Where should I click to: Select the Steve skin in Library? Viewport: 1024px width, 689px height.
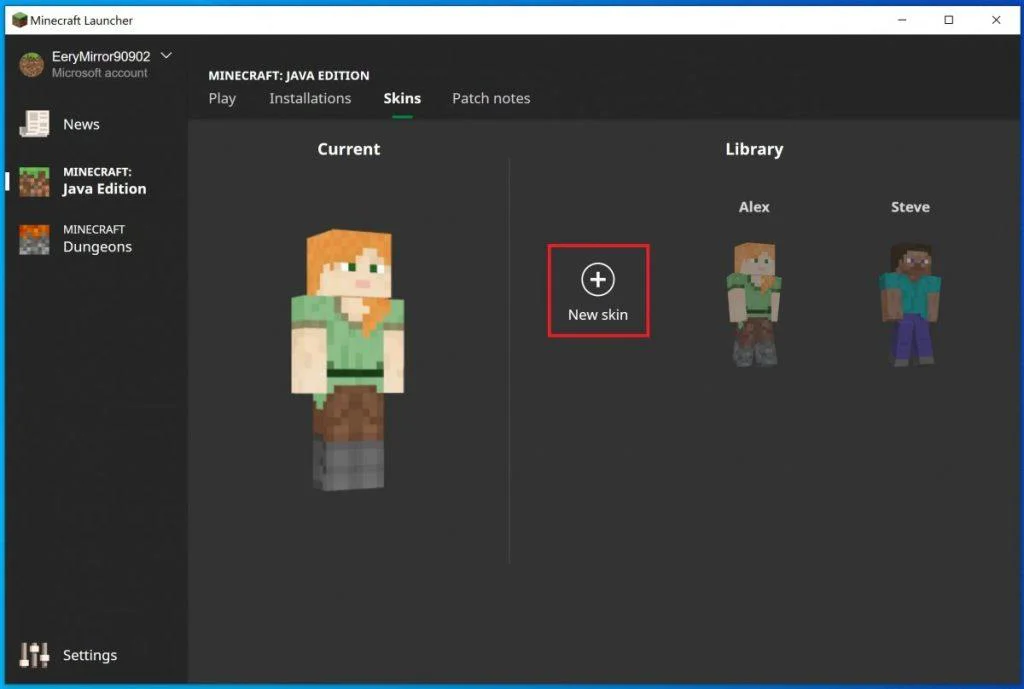910,304
